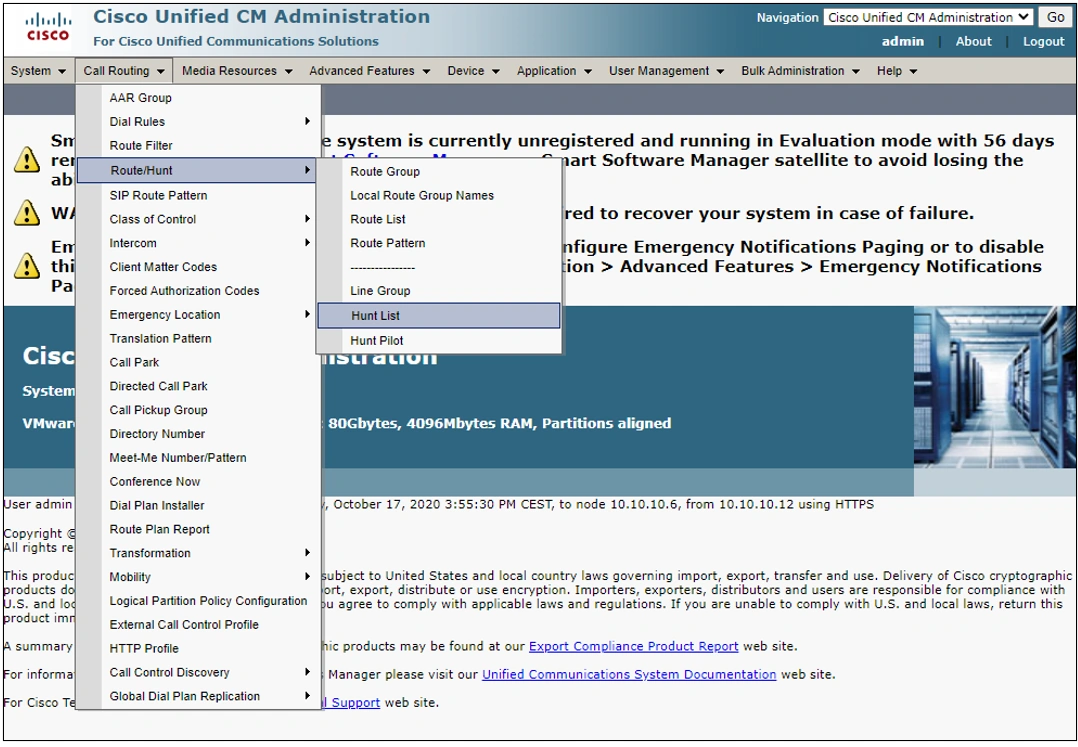1078x747 pixels.
Task: Select Dial Plan Installer entry
Action: 197,505
